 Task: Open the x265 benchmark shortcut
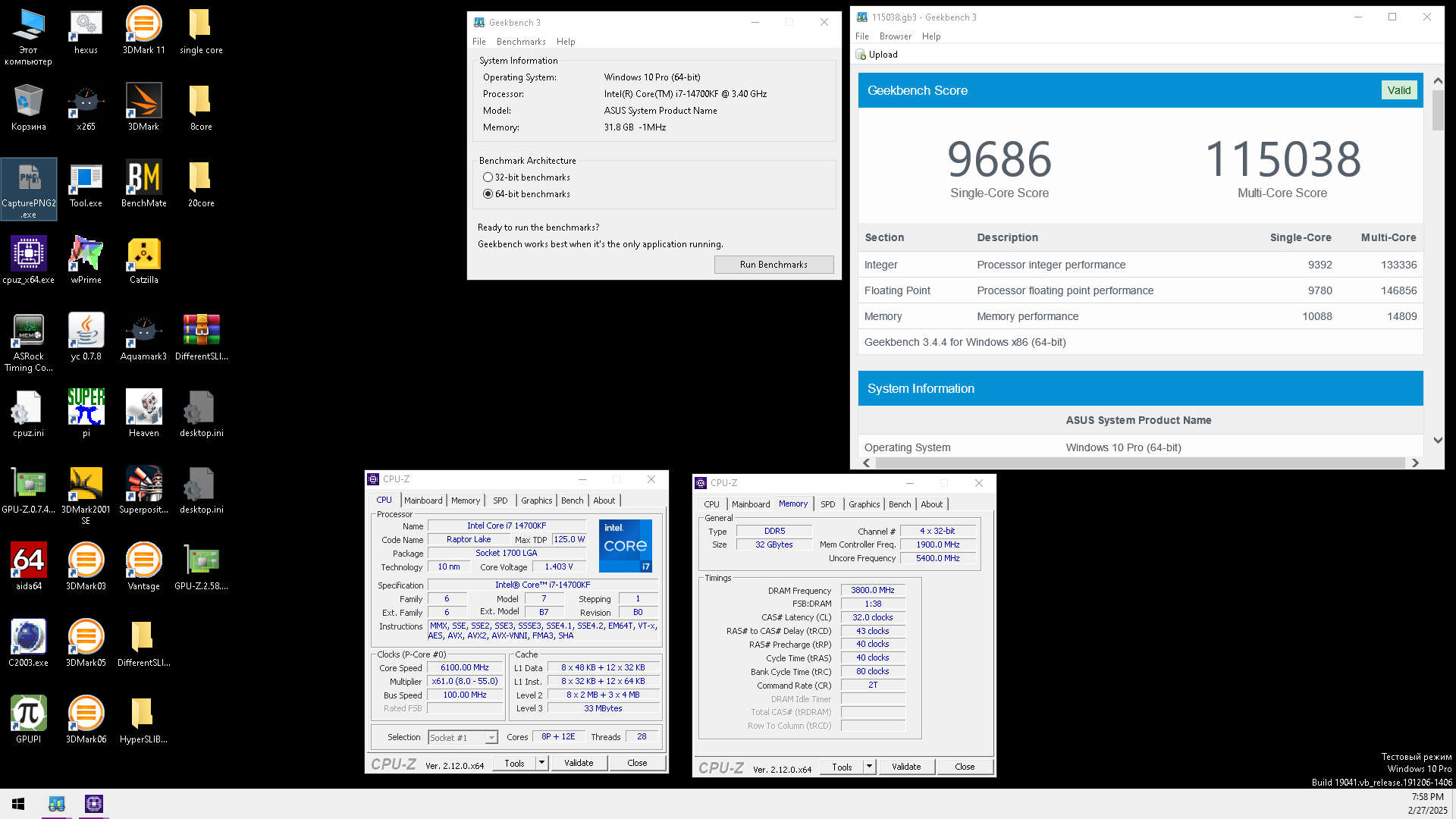[86, 108]
